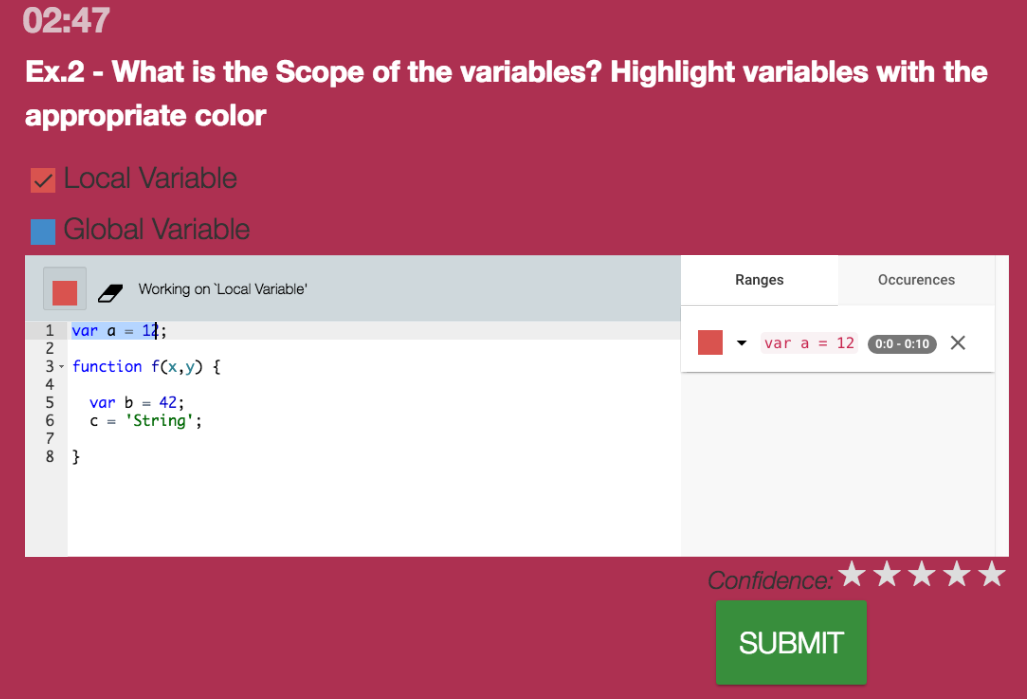Switch to the Occurences tab
This screenshot has width=1027, height=699.
click(916, 280)
